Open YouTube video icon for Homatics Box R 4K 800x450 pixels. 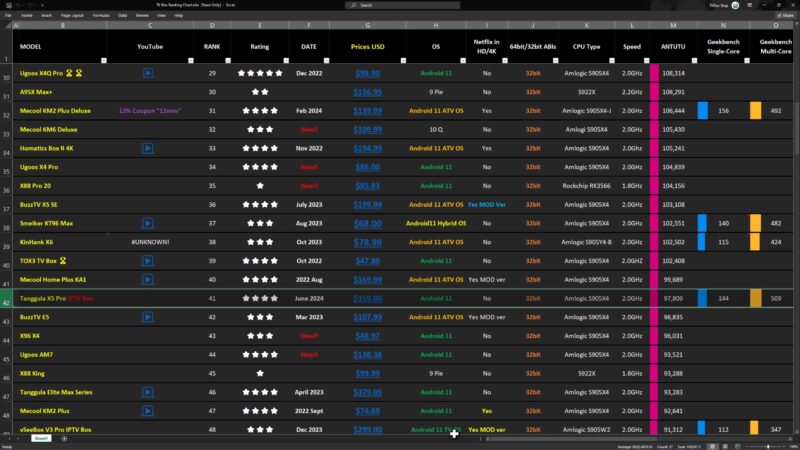click(x=147, y=148)
